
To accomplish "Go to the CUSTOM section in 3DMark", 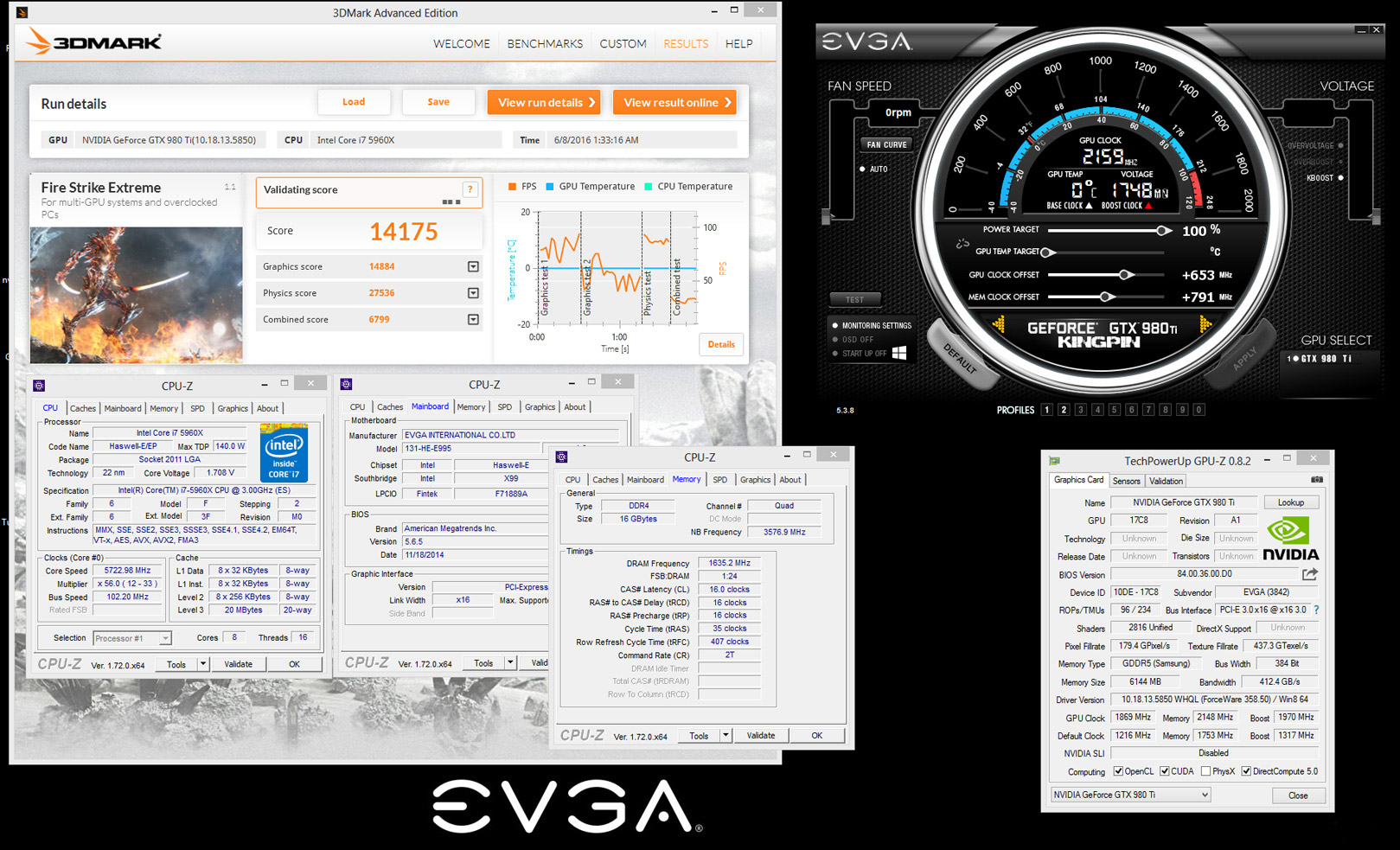I will [623, 43].
